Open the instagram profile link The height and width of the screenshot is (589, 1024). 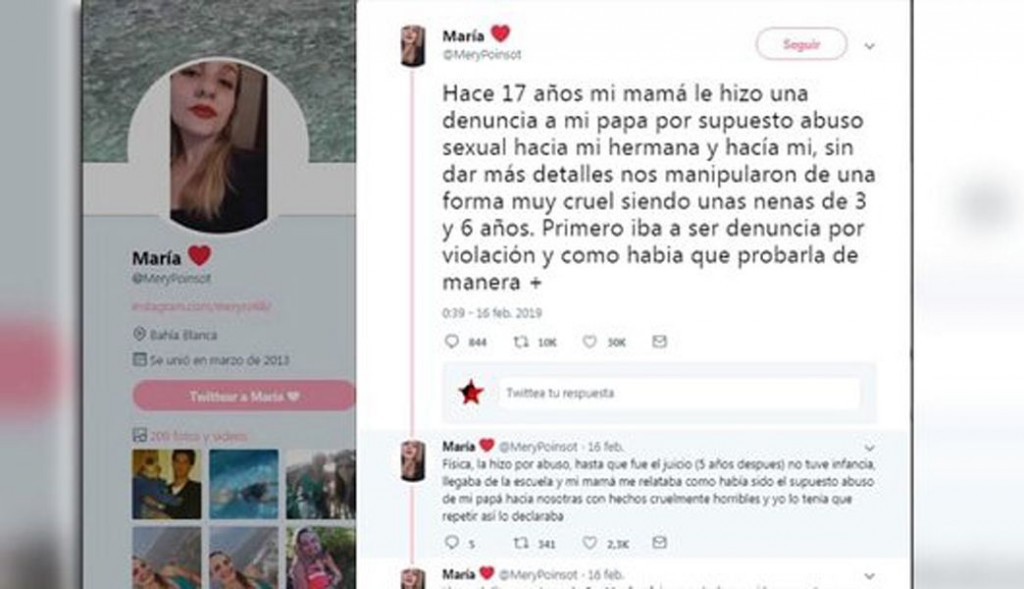pyautogui.click(x=201, y=306)
